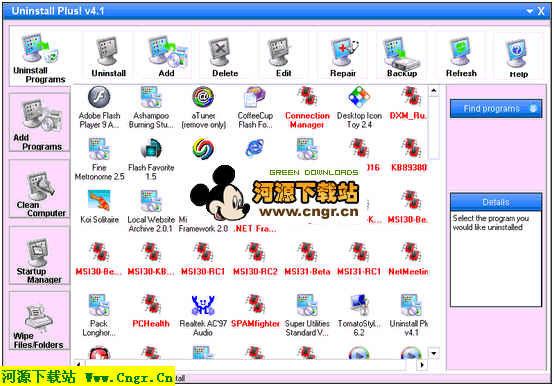Switch to Add Programs sidebar section
555x386 pixels.
tap(39, 123)
